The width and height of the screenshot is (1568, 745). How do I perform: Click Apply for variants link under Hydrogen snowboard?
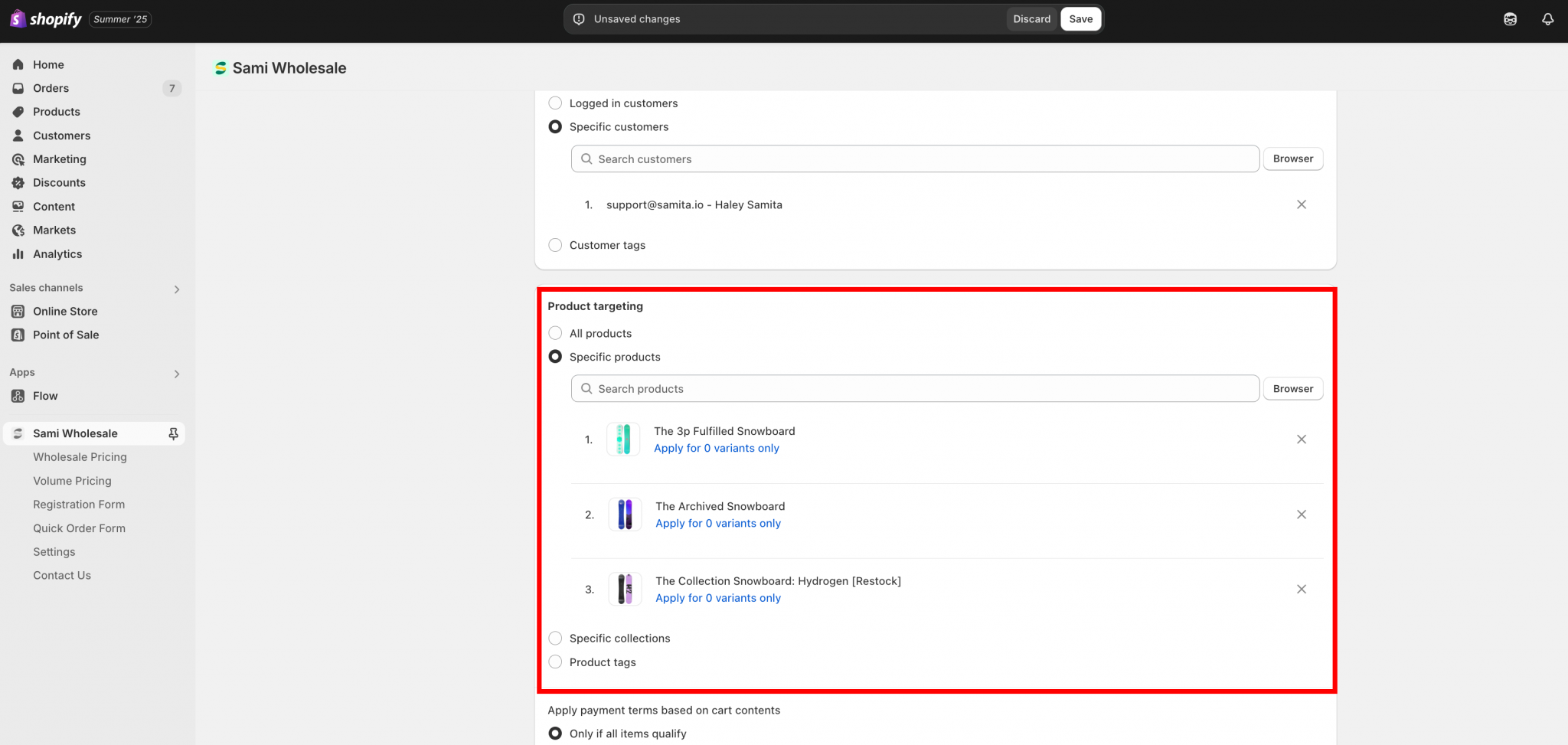[x=717, y=598]
